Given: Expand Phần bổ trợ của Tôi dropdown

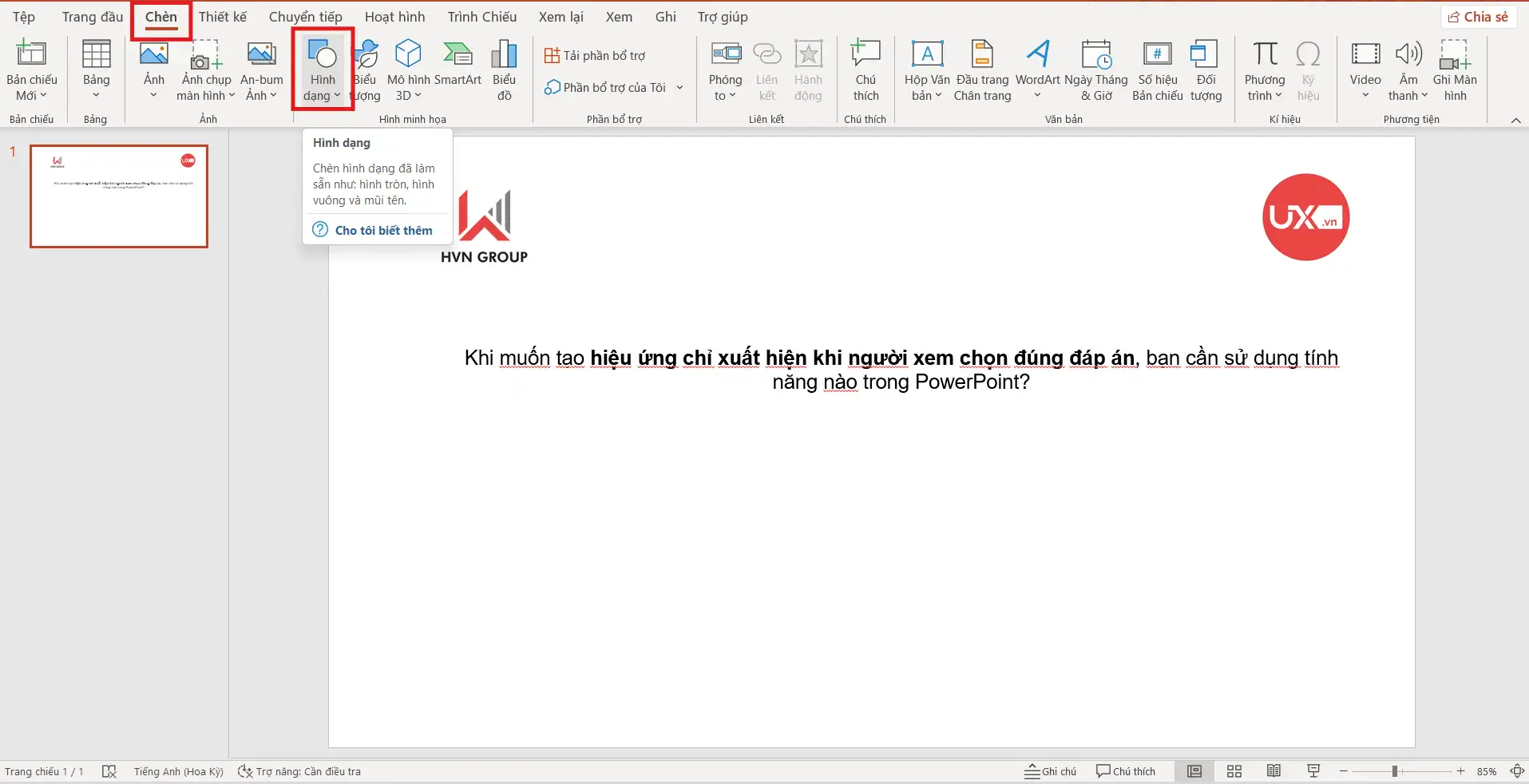Looking at the screenshot, I should click(679, 88).
